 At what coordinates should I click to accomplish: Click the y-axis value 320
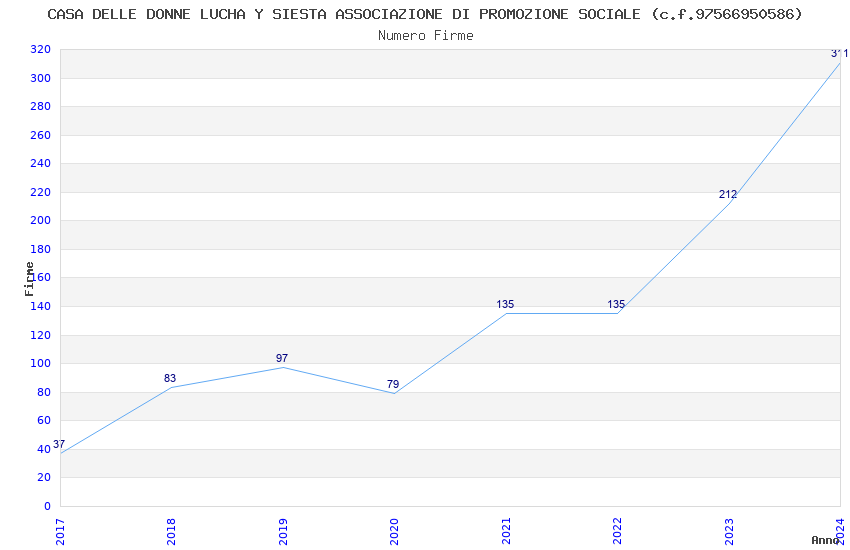(40, 49)
